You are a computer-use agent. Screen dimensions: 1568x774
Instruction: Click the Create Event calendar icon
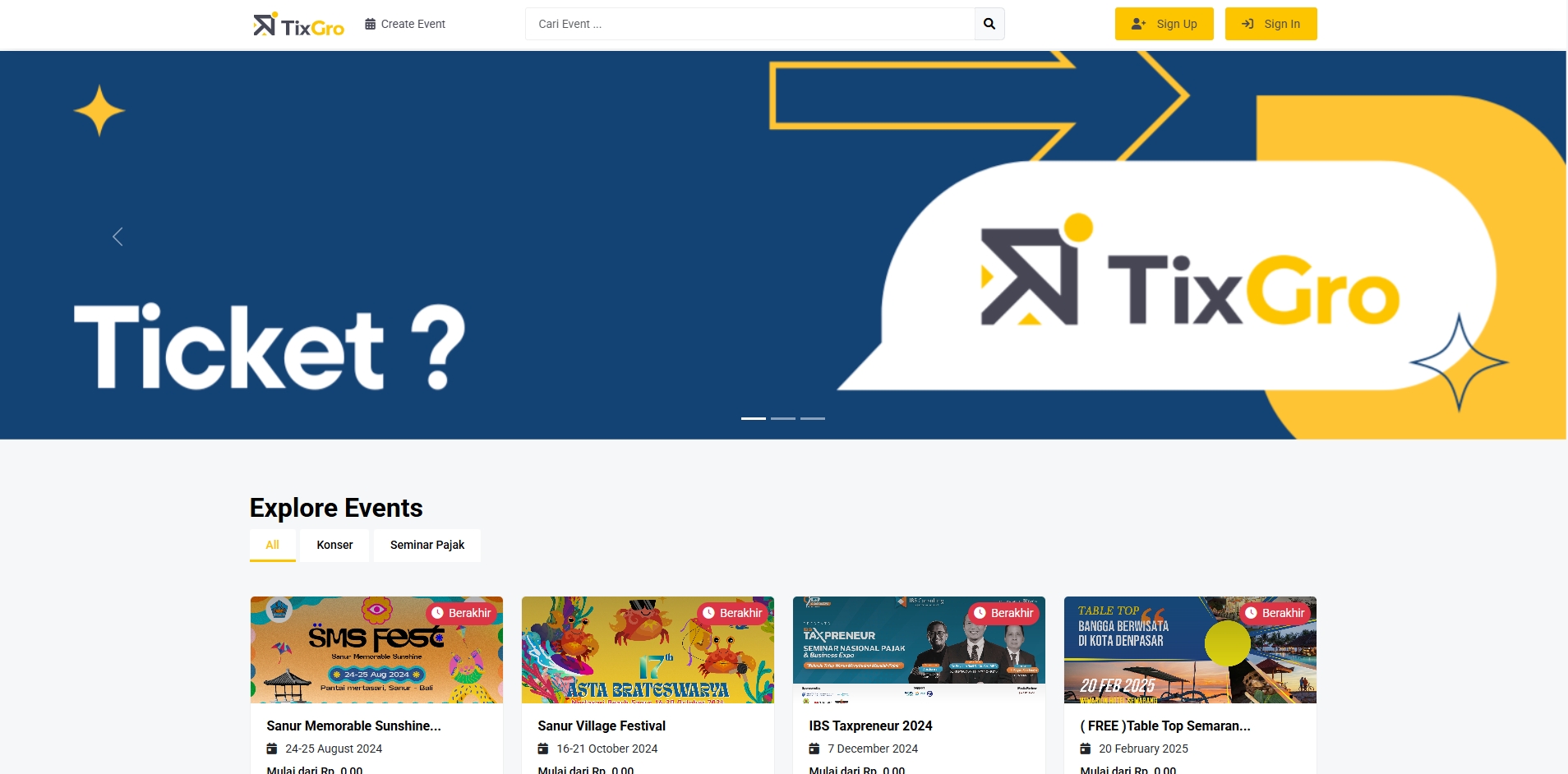[x=371, y=24]
